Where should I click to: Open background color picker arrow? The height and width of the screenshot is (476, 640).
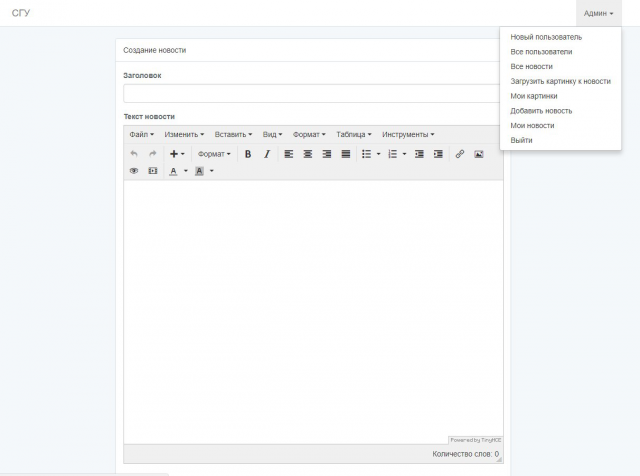pos(211,171)
